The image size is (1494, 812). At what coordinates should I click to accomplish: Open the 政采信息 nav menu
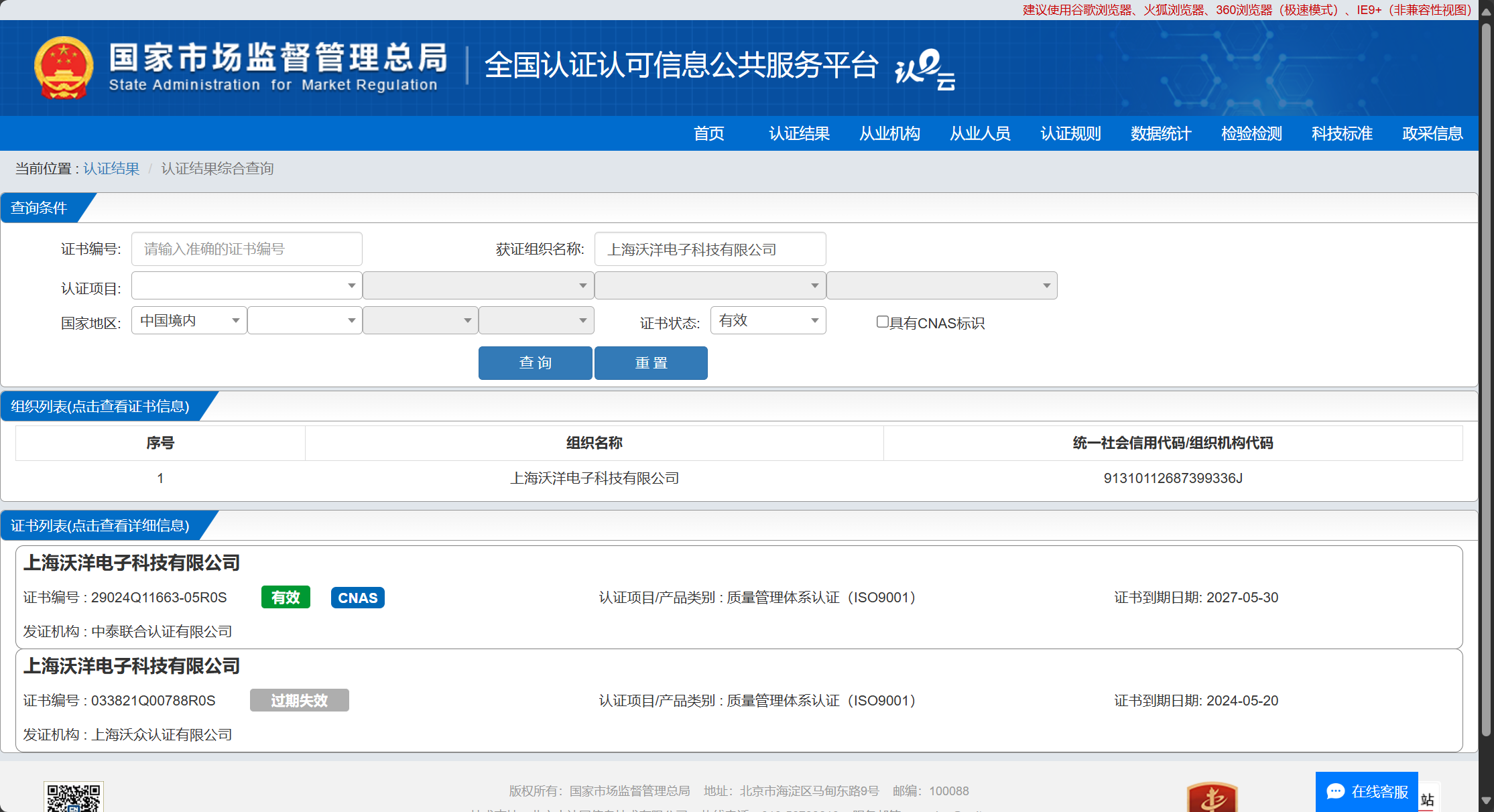tap(1432, 133)
